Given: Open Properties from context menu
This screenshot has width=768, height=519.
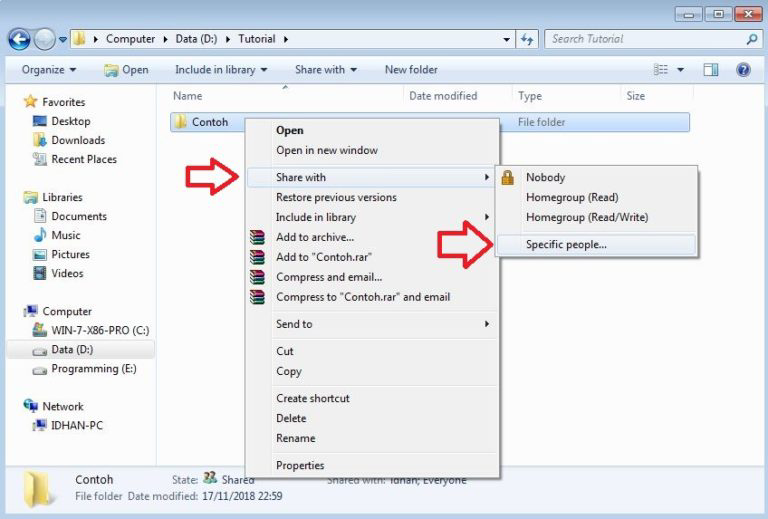Looking at the screenshot, I should (372, 466).
